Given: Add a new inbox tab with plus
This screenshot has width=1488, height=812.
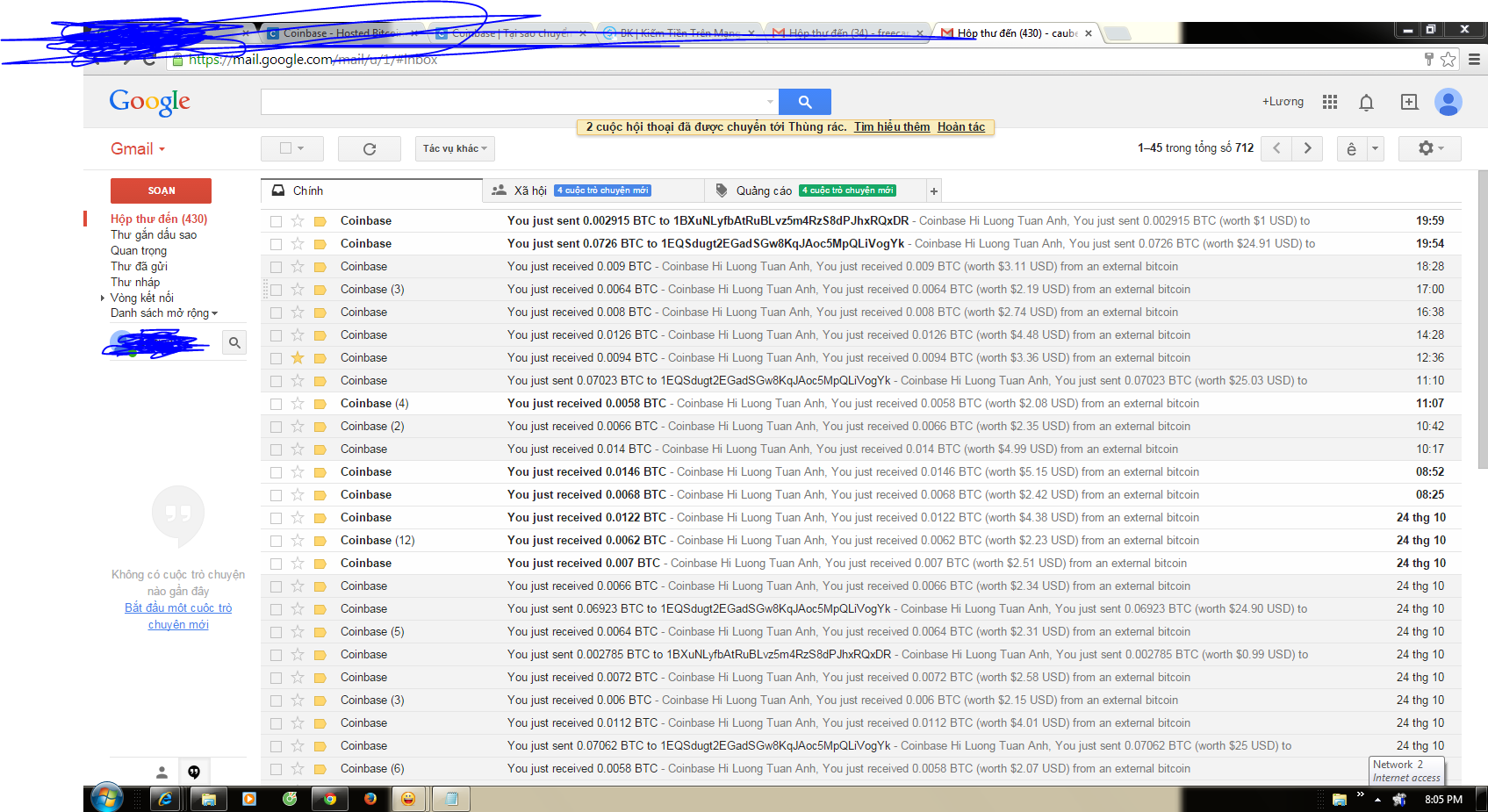Looking at the screenshot, I should click(x=934, y=190).
